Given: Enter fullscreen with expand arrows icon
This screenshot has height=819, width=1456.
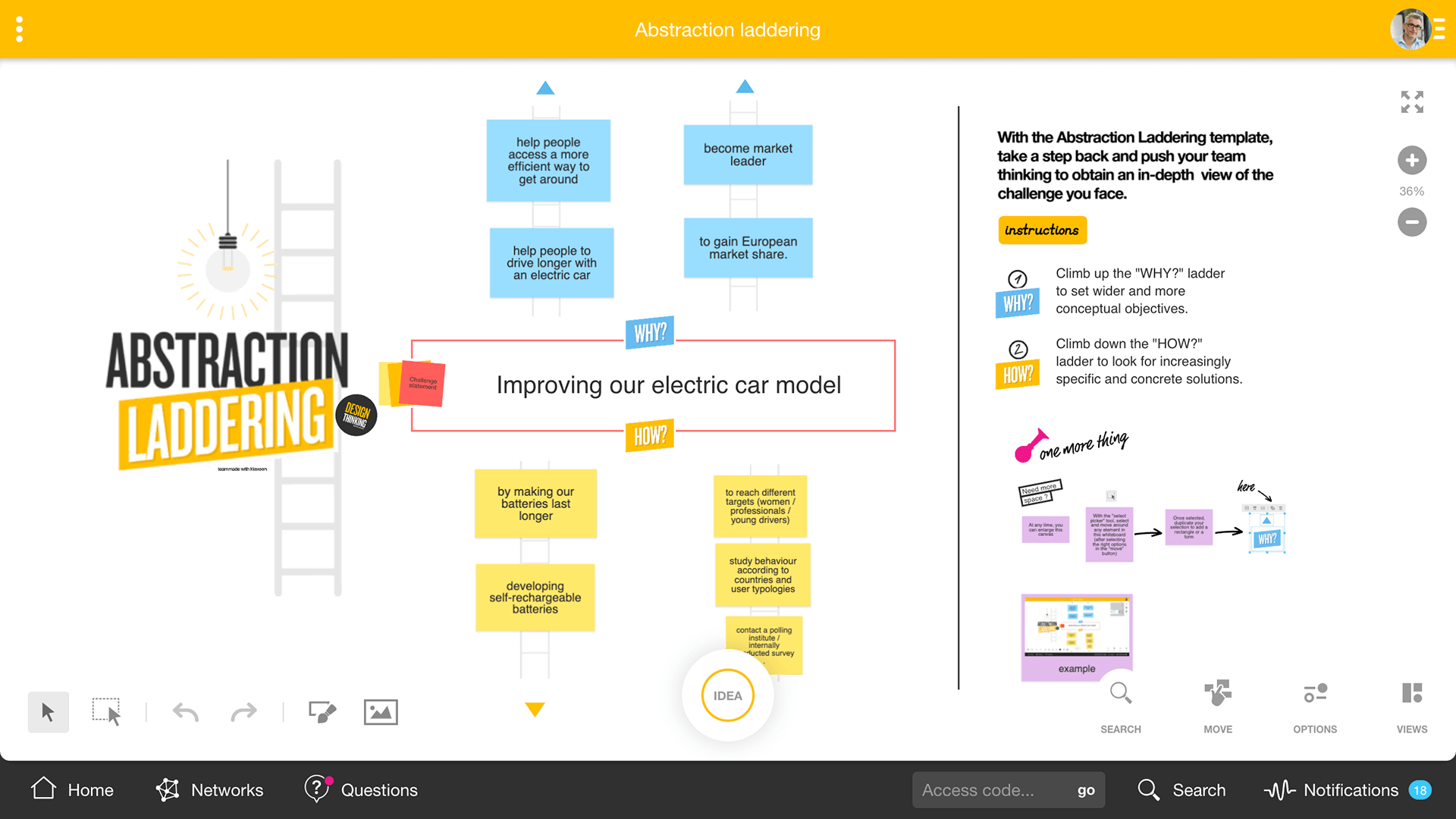Looking at the screenshot, I should [1412, 102].
